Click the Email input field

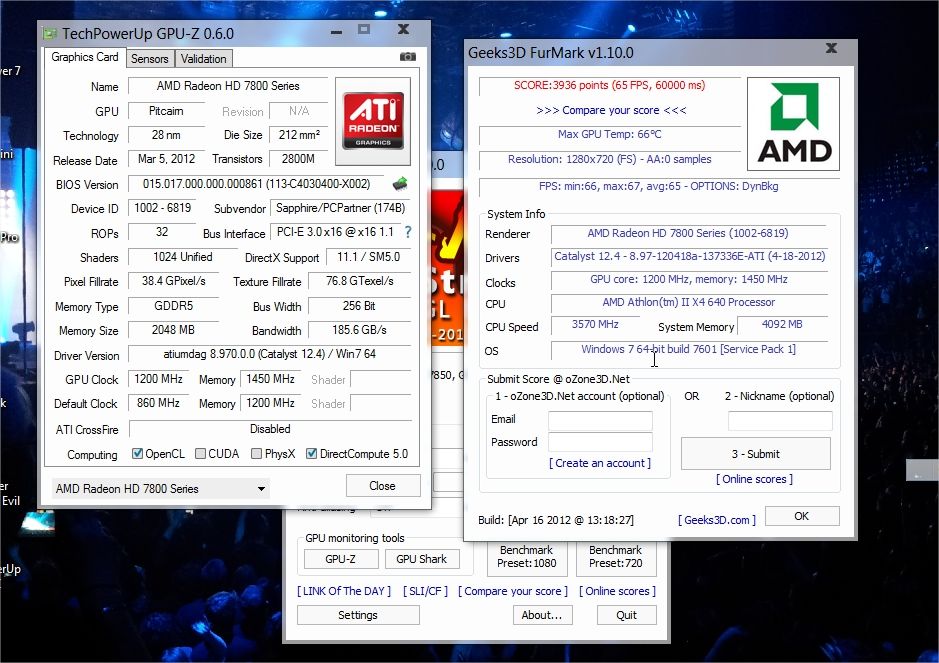[600, 420]
